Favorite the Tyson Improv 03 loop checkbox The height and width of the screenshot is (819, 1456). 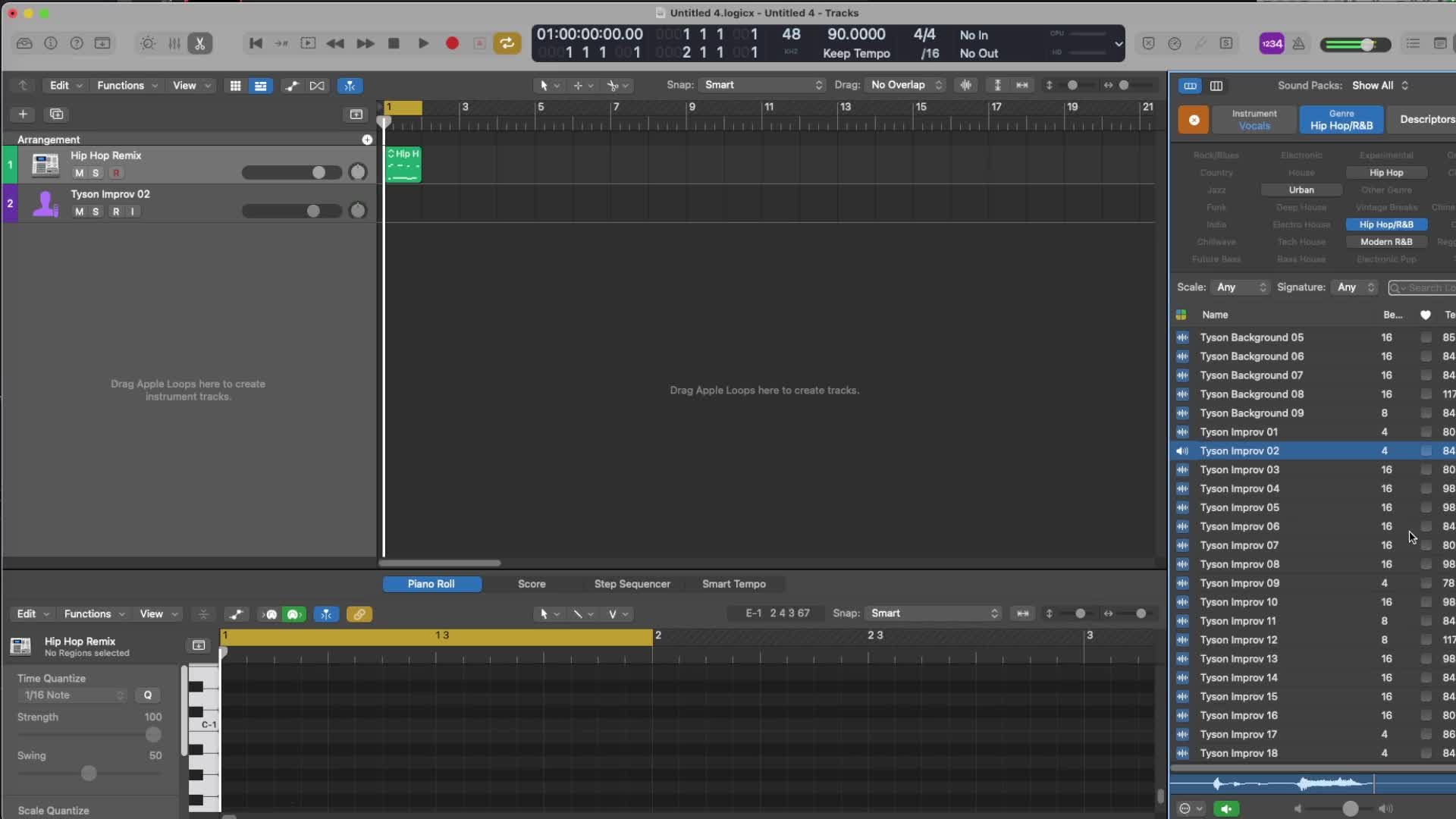point(1426,470)
